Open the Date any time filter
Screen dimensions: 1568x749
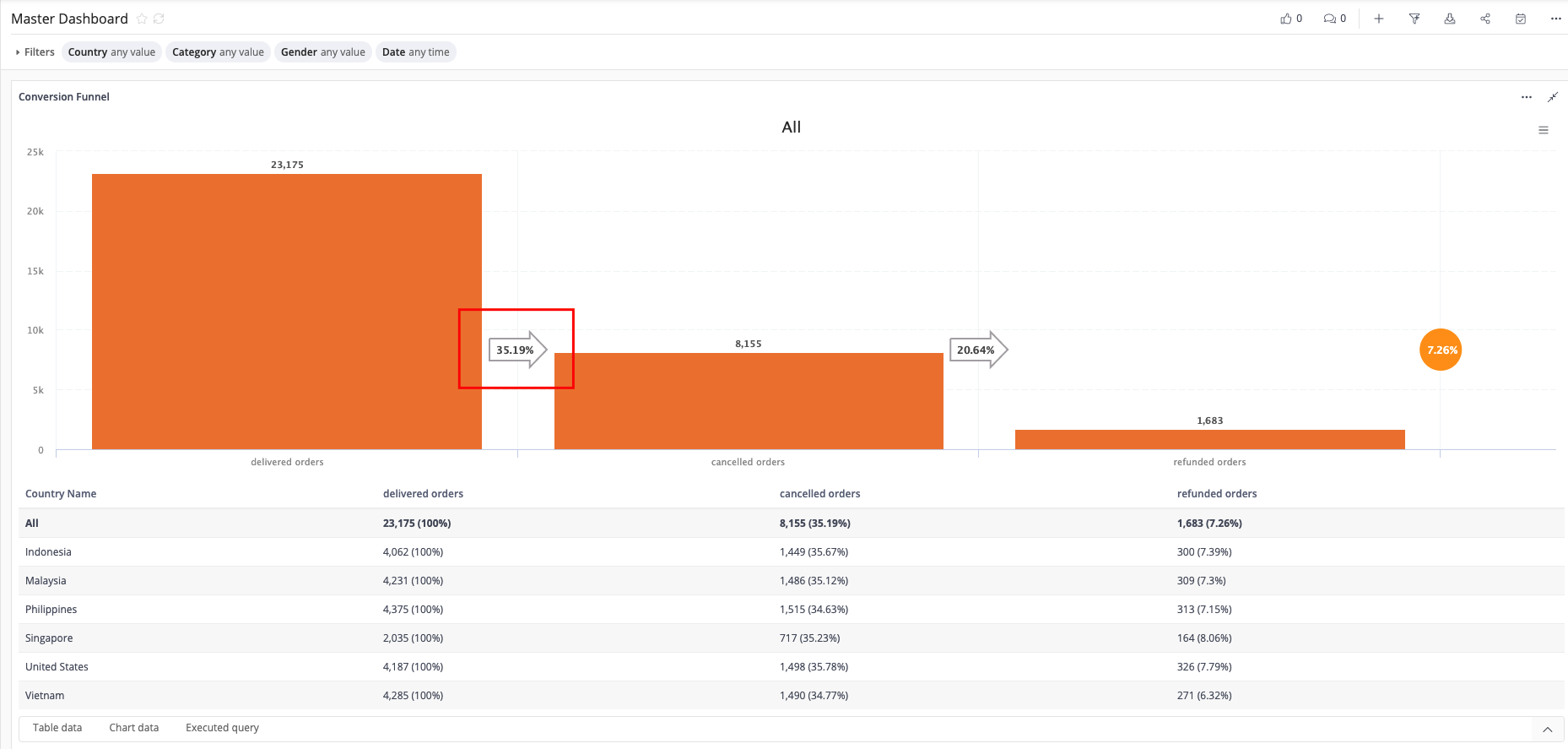click(x=415, y=52)
